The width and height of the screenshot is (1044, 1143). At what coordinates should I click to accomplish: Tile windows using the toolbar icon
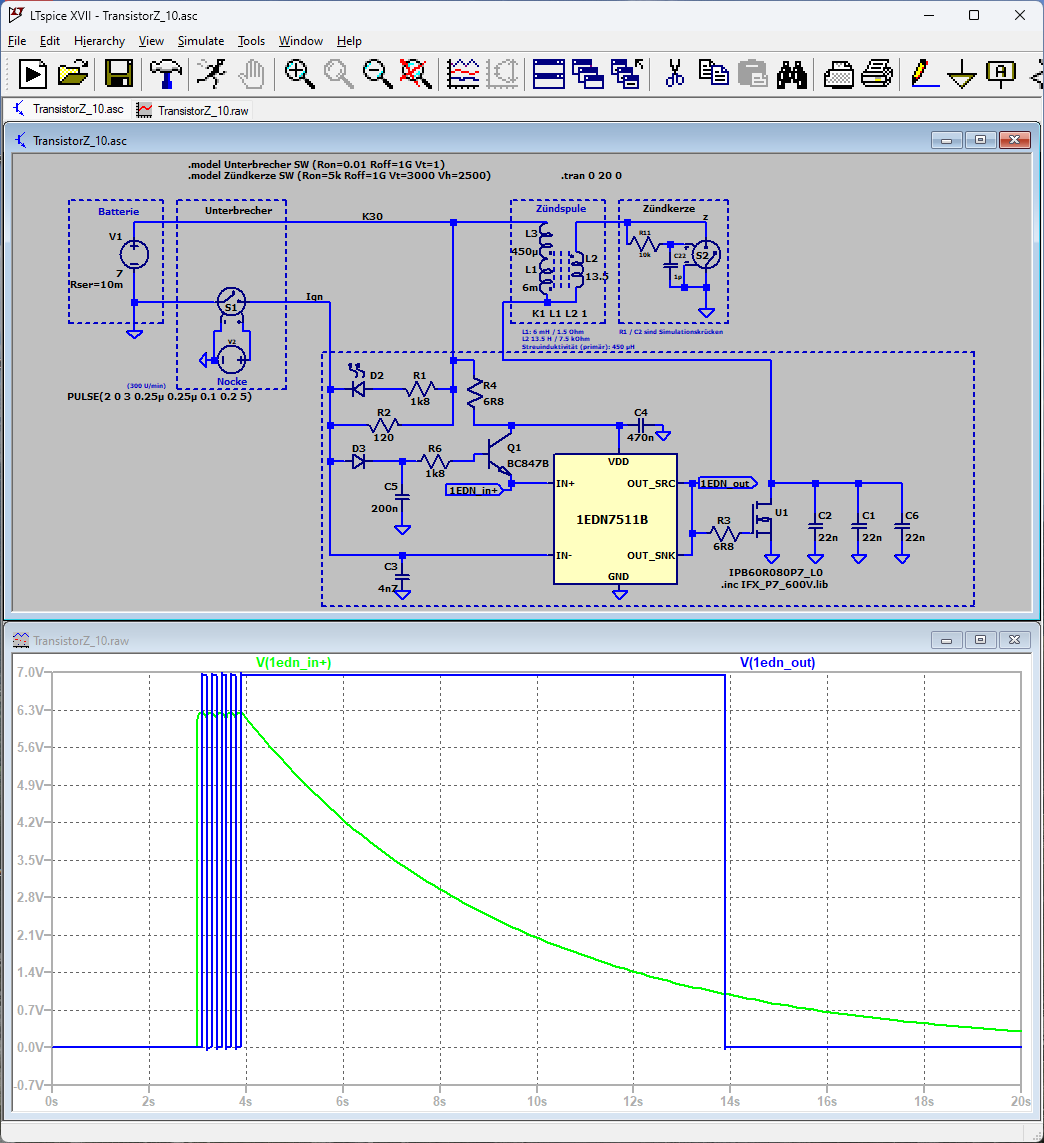[548, 73]
